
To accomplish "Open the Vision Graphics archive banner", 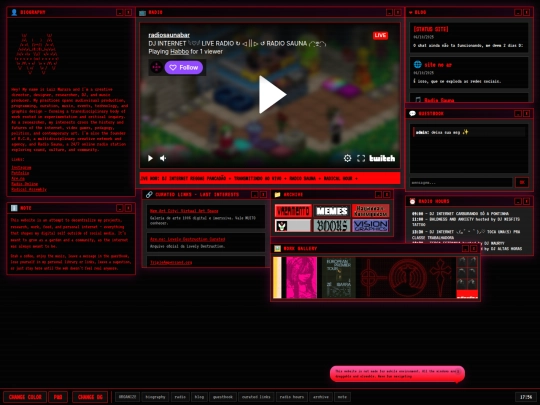I will tap(371, 226).
